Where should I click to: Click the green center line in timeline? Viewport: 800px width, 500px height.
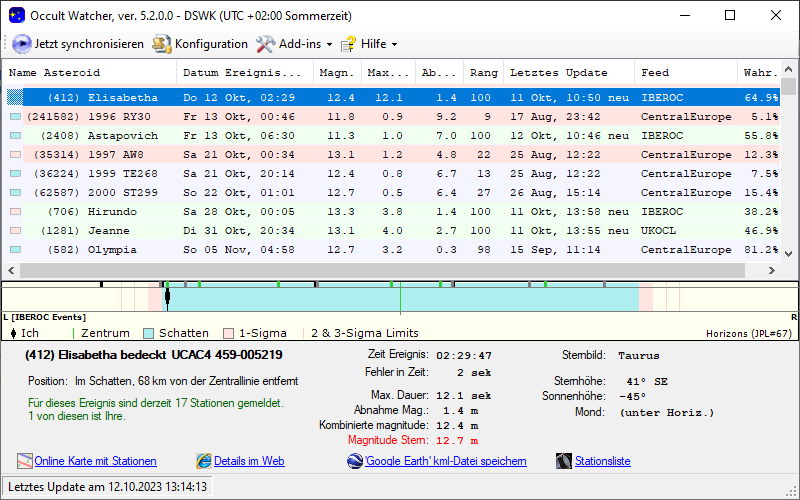(400, 298)
